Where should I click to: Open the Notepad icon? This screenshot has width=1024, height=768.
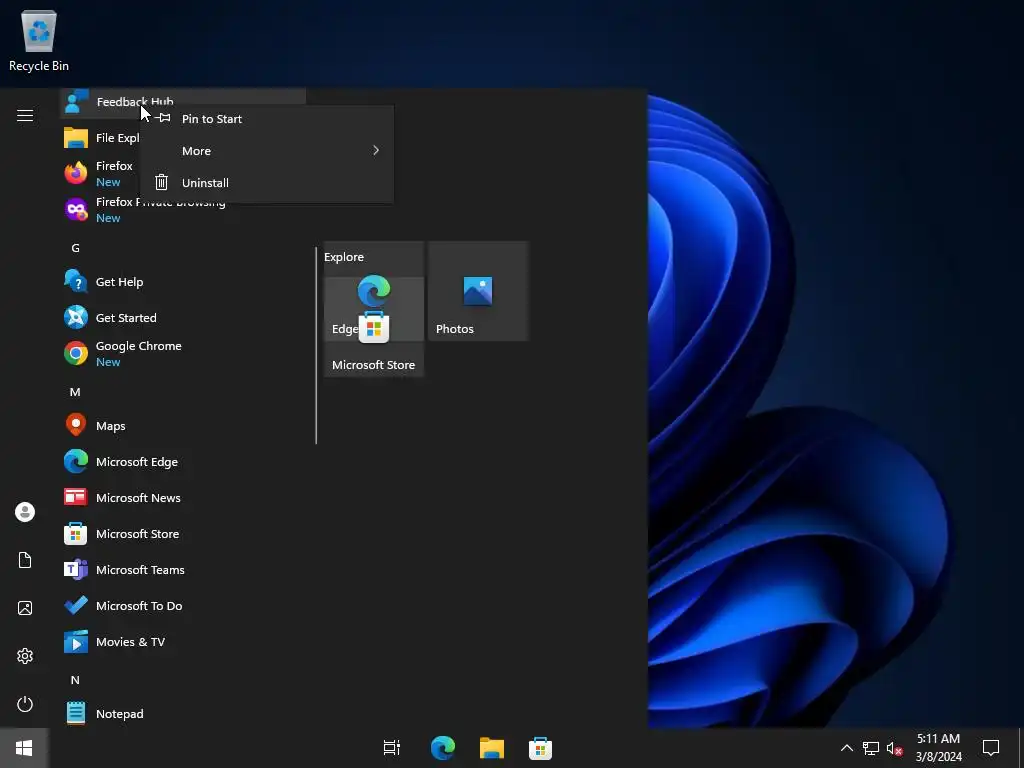pyautogui.click(x=76, y=714)
